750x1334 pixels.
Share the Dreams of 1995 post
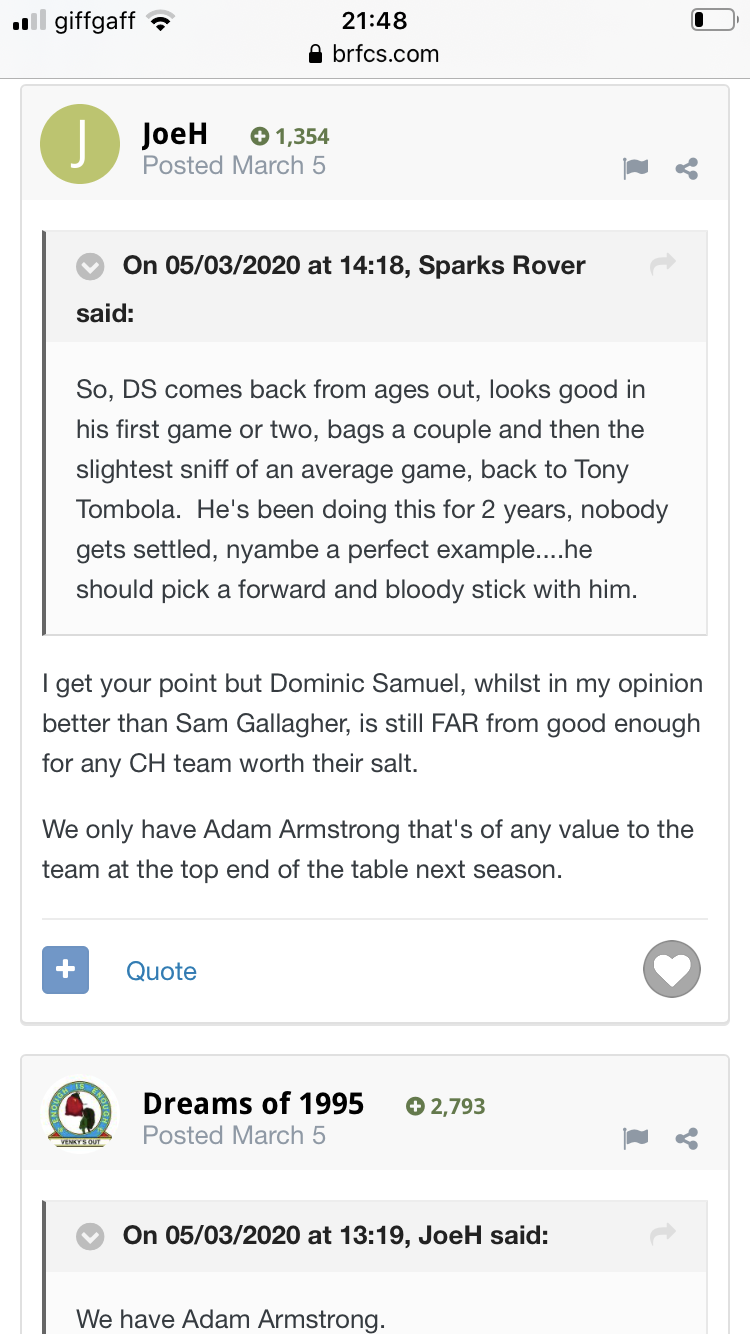687,1138
